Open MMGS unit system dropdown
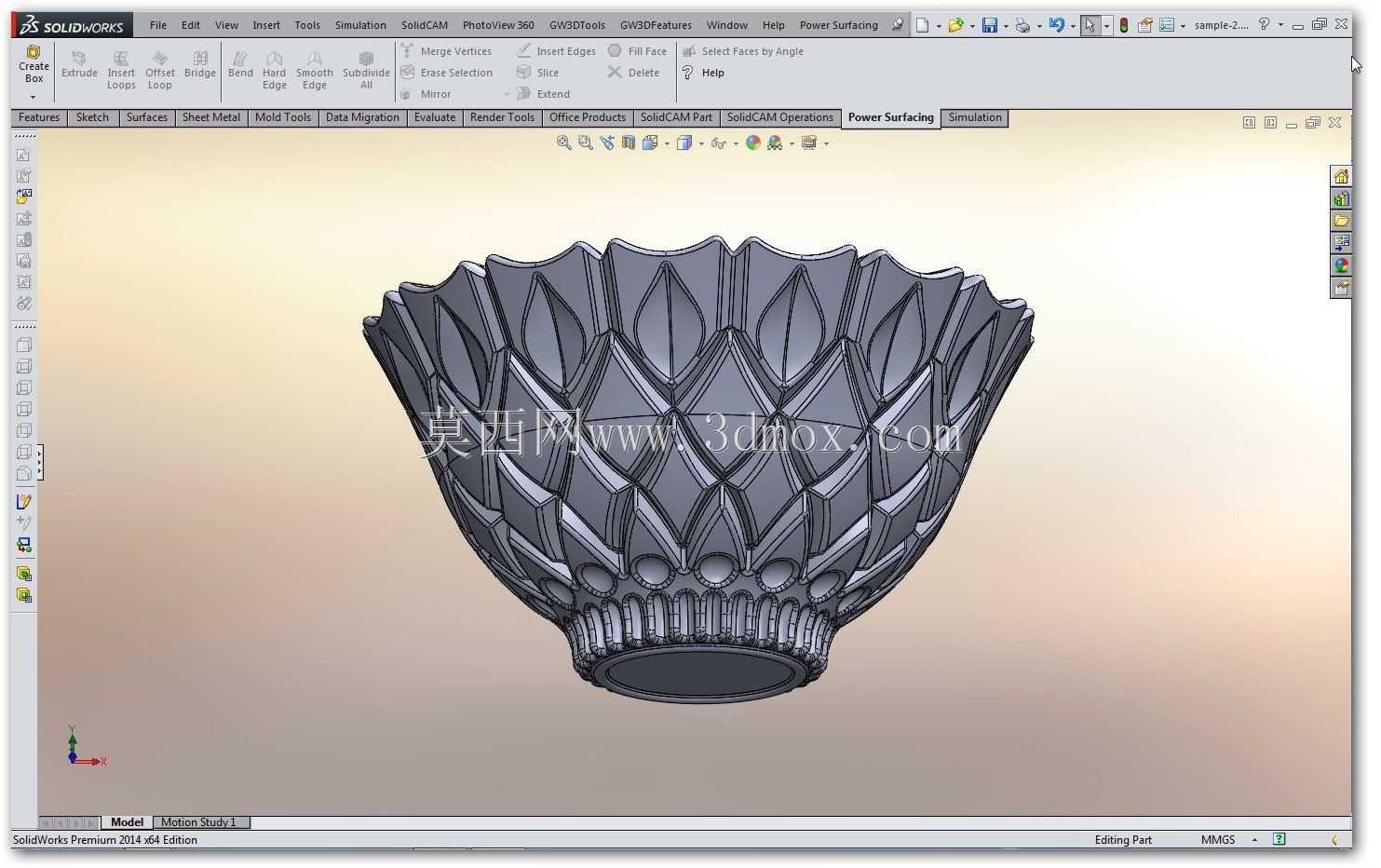 click(x=1254, y=840)
